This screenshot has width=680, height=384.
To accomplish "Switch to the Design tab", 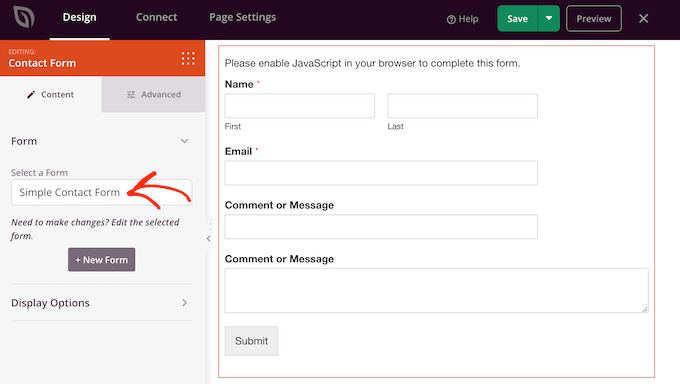I will (x=79, y=17).
